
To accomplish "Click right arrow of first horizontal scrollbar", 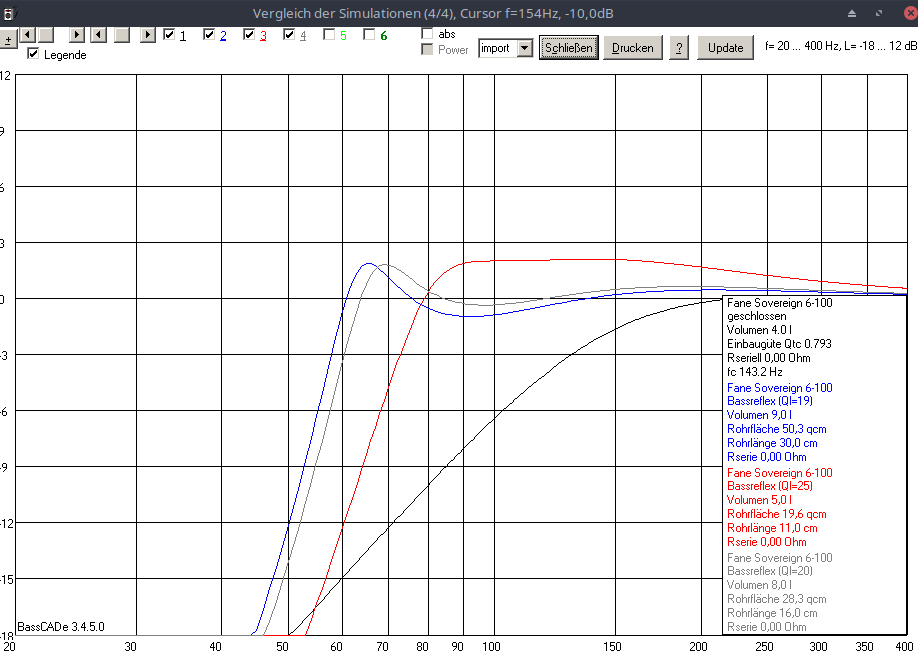I will click(76, 35).
